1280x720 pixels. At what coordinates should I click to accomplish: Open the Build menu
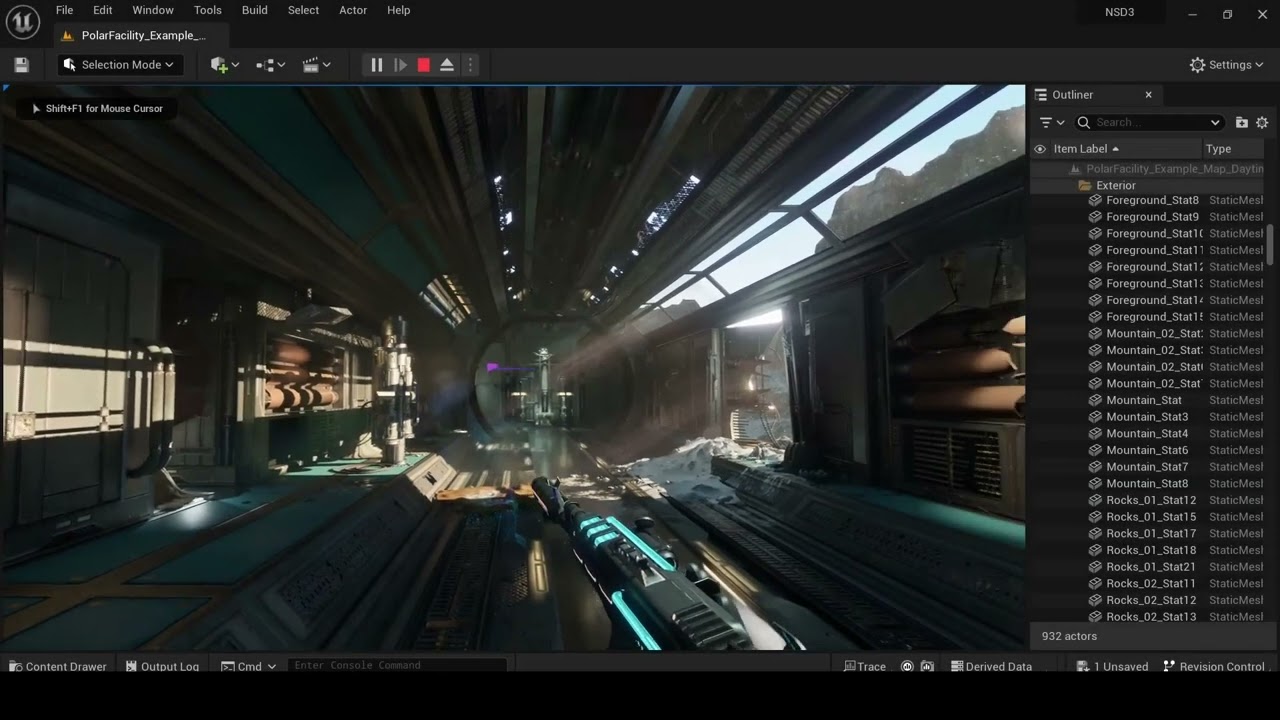tap(255, 10)
